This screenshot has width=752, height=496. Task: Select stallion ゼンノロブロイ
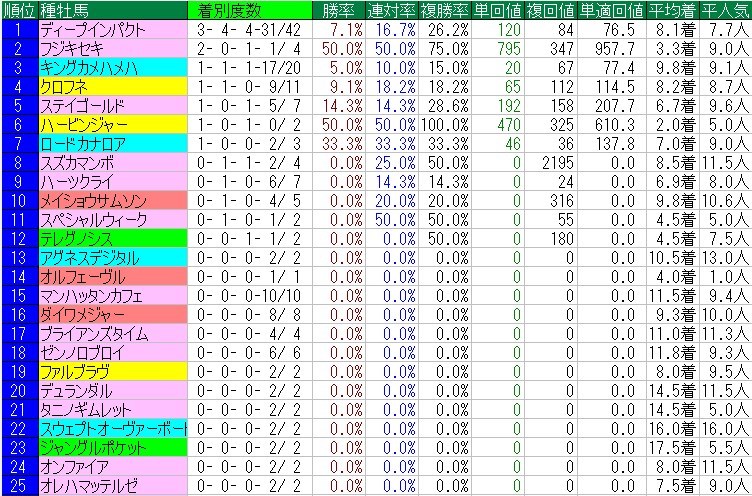click(112, 353)
